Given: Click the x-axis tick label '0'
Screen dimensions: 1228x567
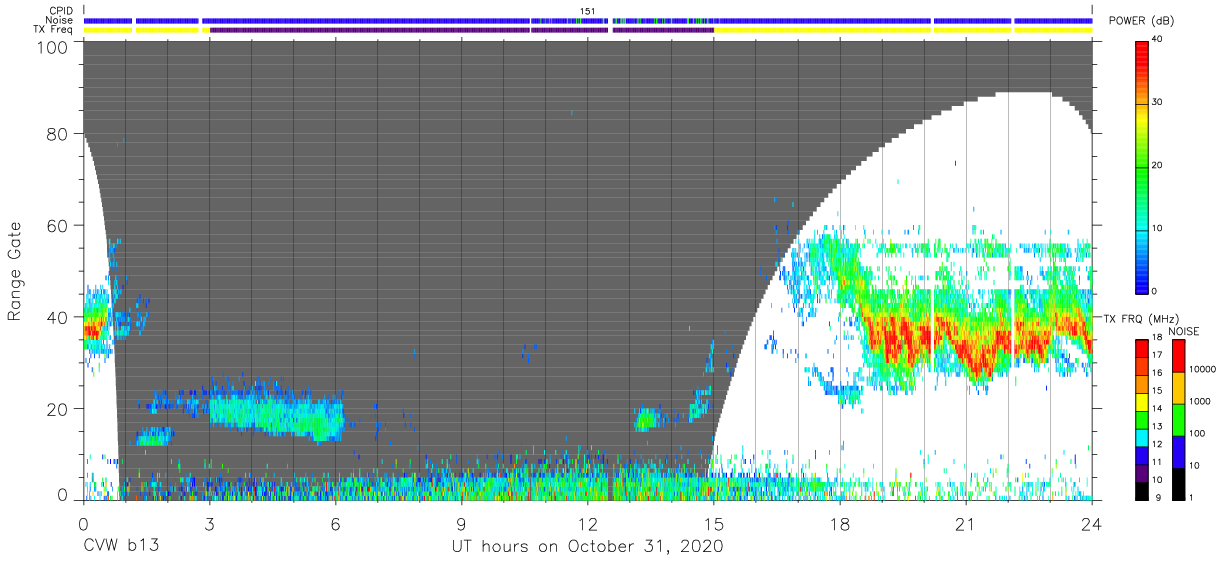Looking at the screenshot, I should click(83, 522).
